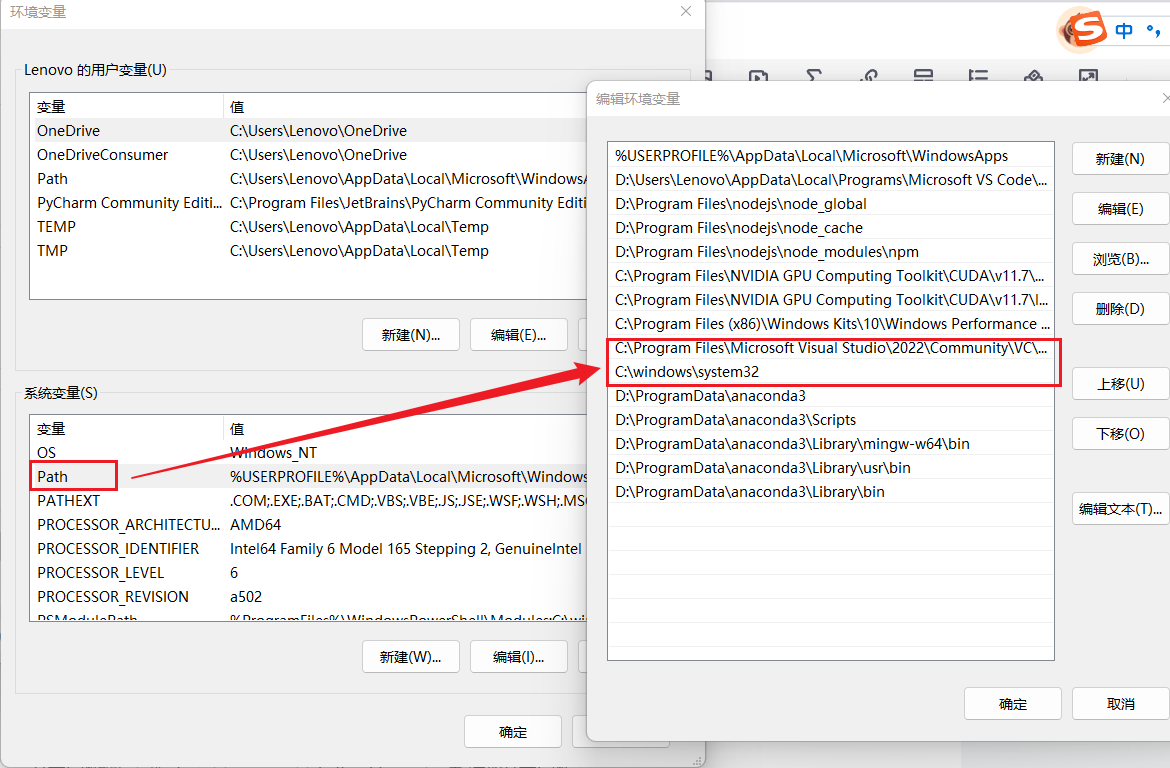Click 编辑(E) in the edit variable dialog
The width and height of the screenshot is (1170, 768).
1120,209
